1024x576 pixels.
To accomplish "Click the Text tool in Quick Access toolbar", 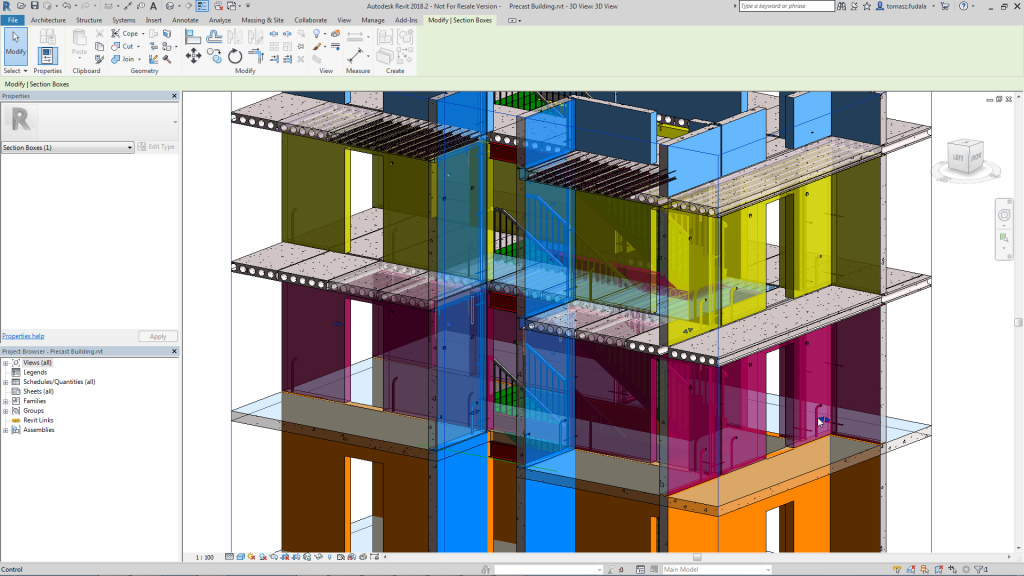I will click(153, 6).
